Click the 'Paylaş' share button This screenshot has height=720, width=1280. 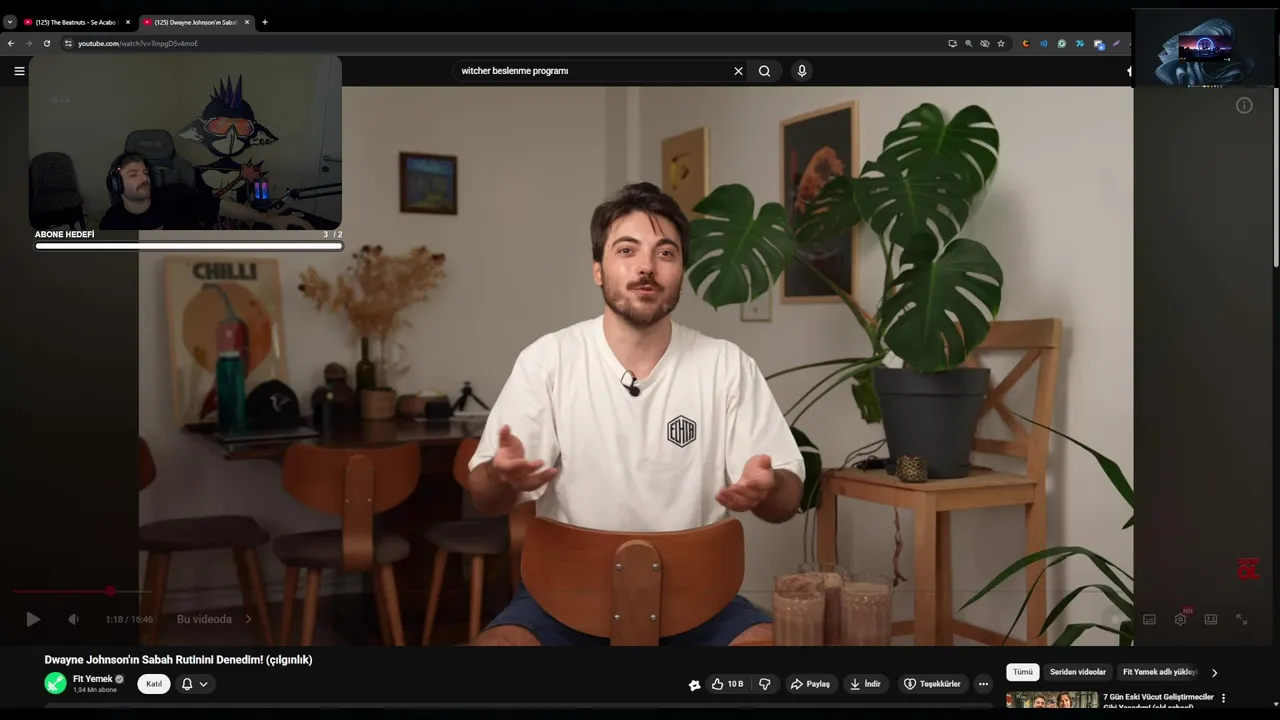click(x=810, y=684)
